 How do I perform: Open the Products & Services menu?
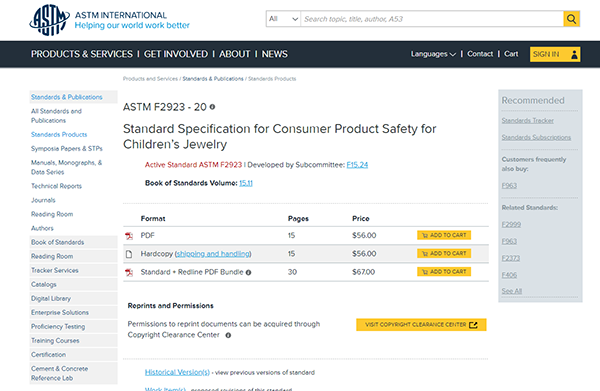82,54
